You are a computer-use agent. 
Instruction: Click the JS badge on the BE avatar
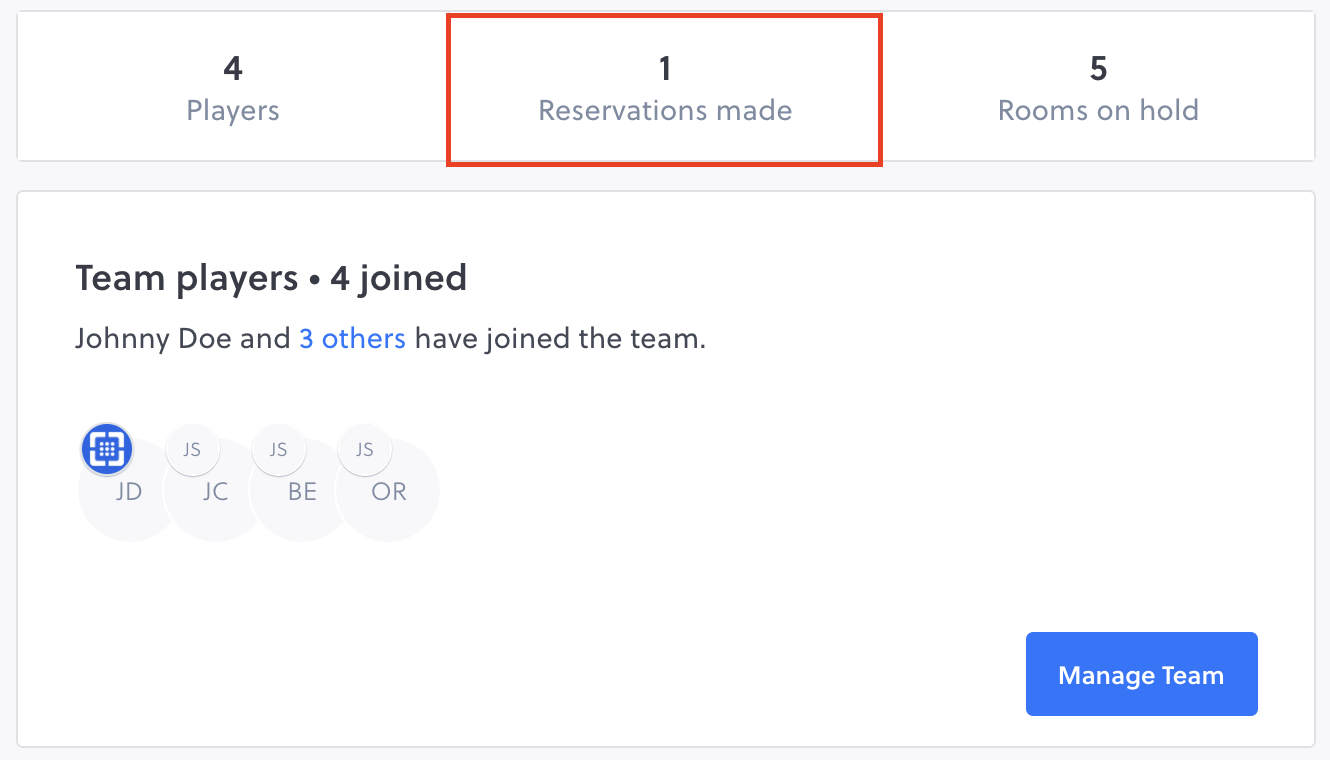coord(278,449)
